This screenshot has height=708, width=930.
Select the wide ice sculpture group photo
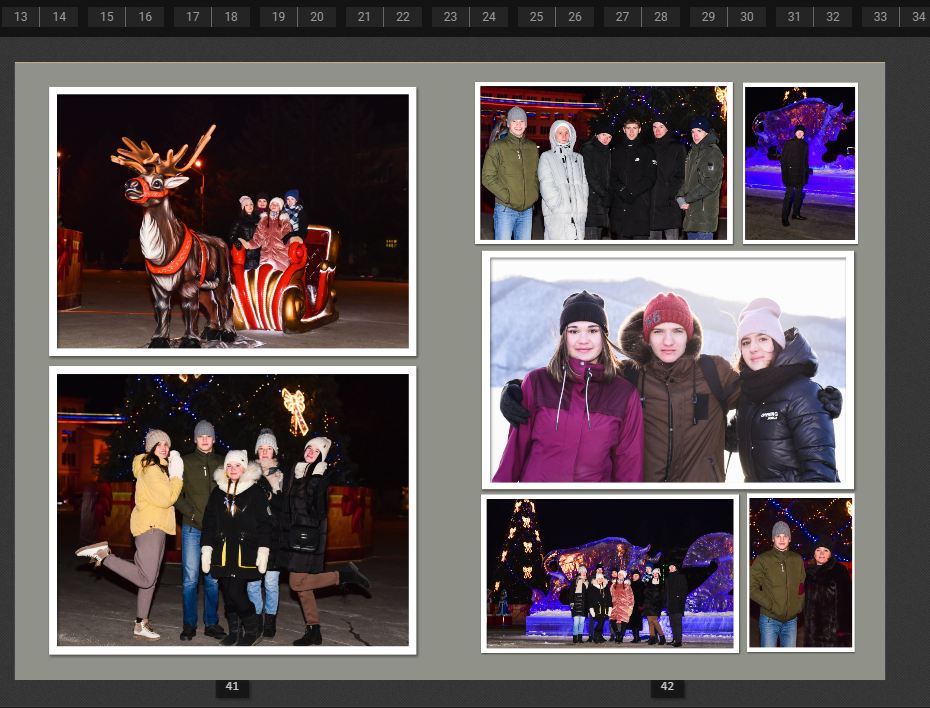[610, 573]
